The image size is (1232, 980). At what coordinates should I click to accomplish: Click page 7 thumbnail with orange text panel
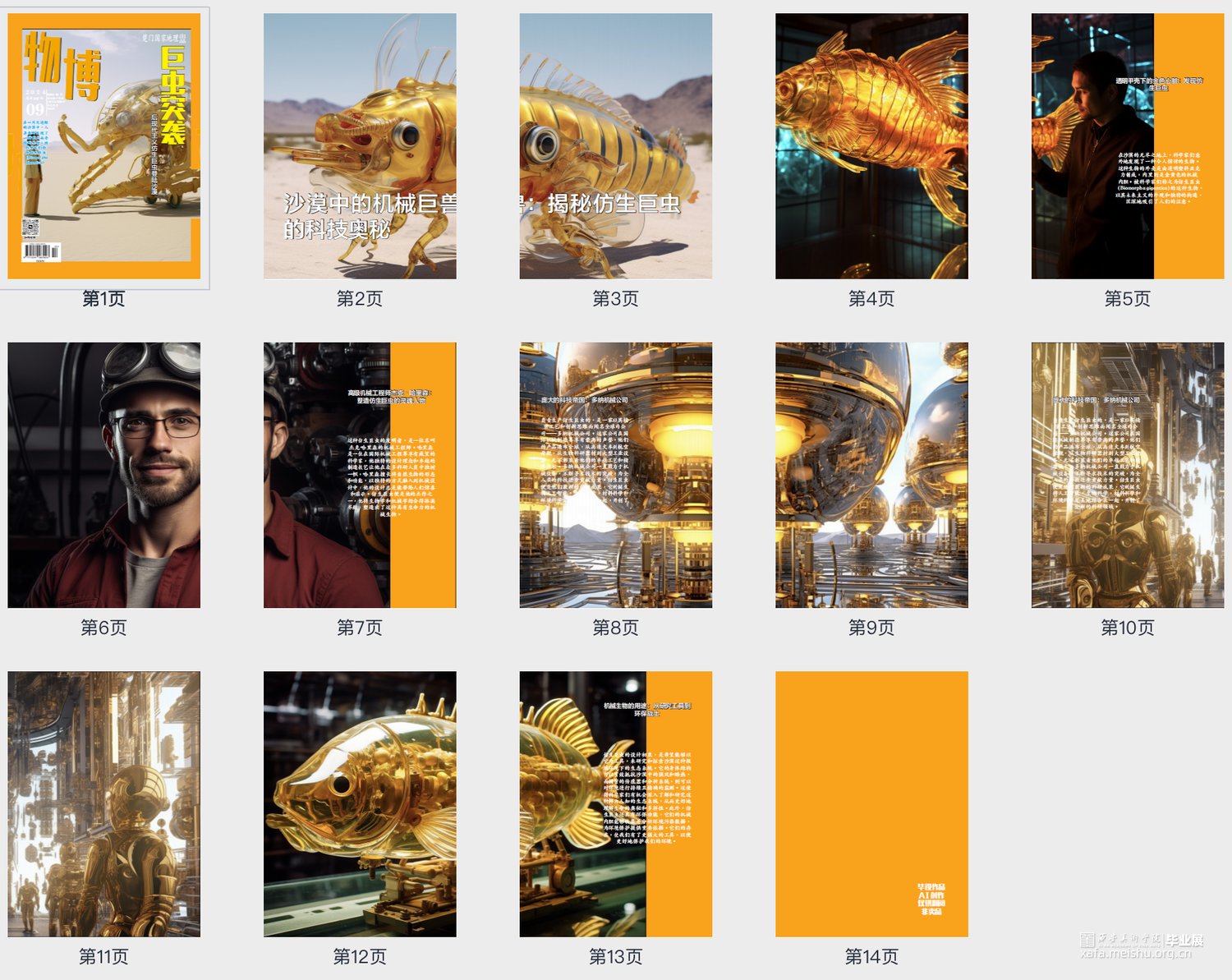pyautogui.click(x=360, y=475)
